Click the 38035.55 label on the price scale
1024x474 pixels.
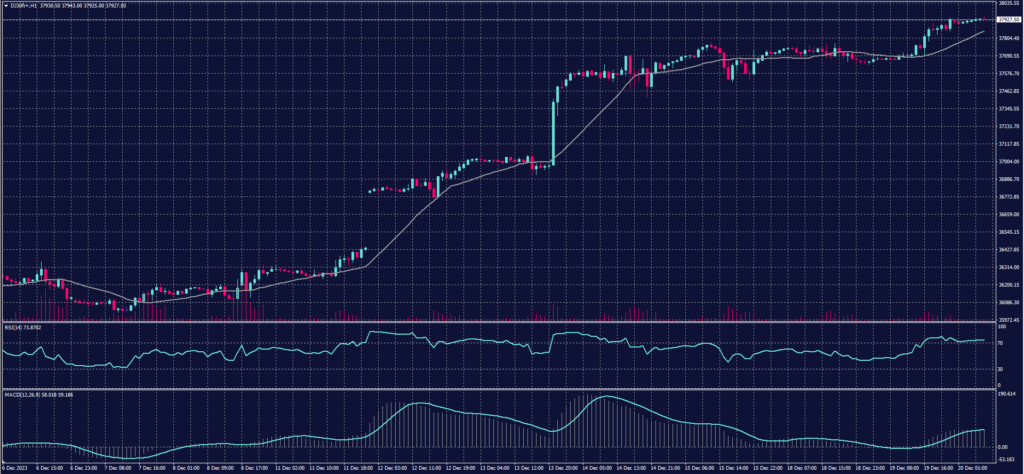1005,4
